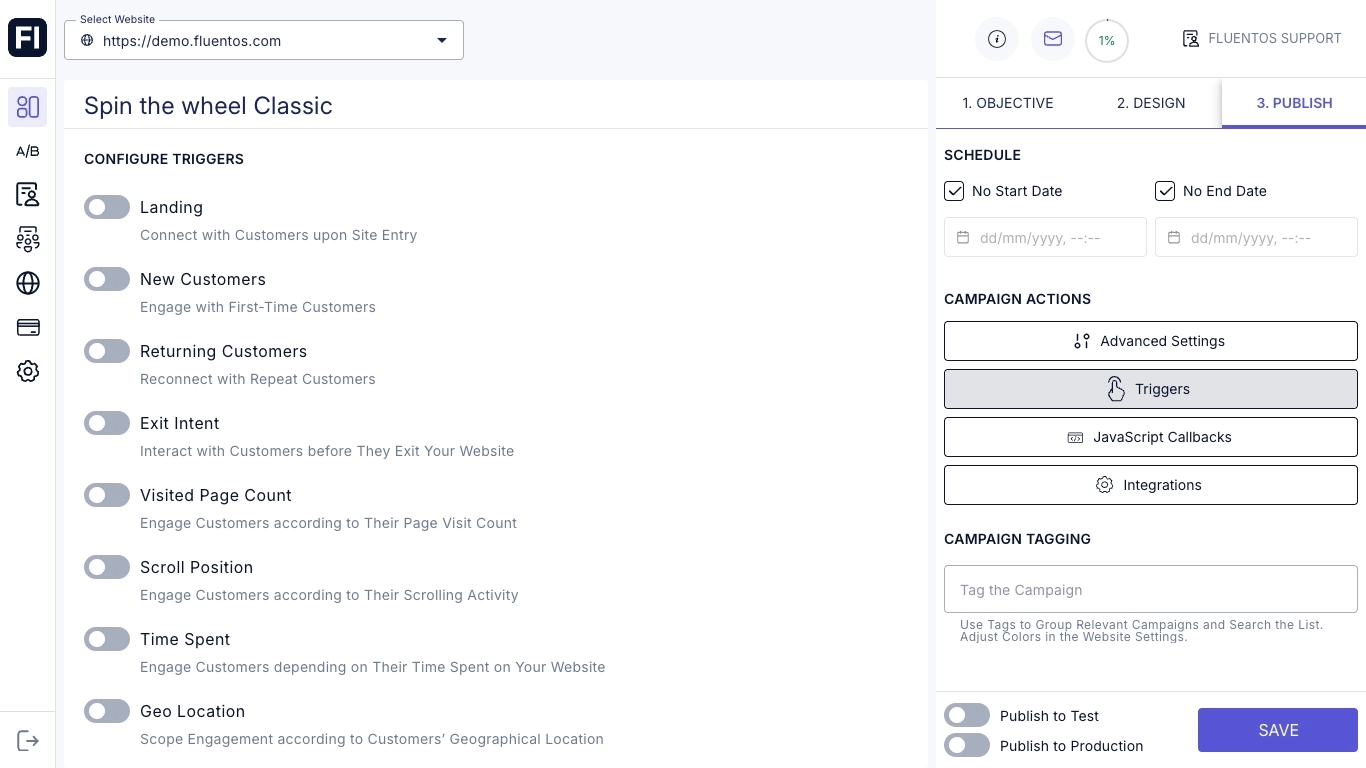Turn on Publish to Production toggle

(967, 746)
